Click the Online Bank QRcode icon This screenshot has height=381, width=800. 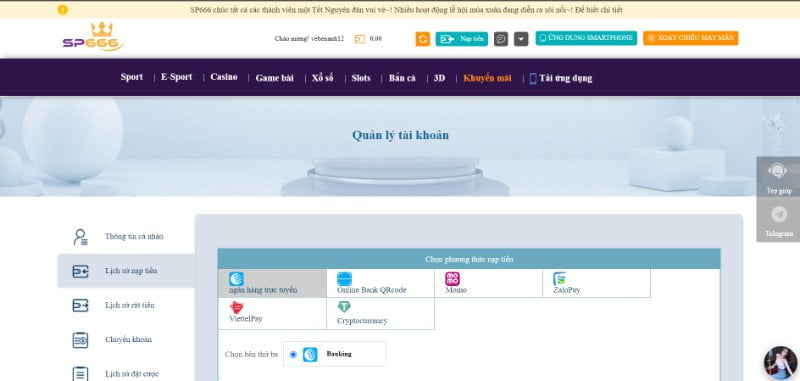tap(344, 279)
